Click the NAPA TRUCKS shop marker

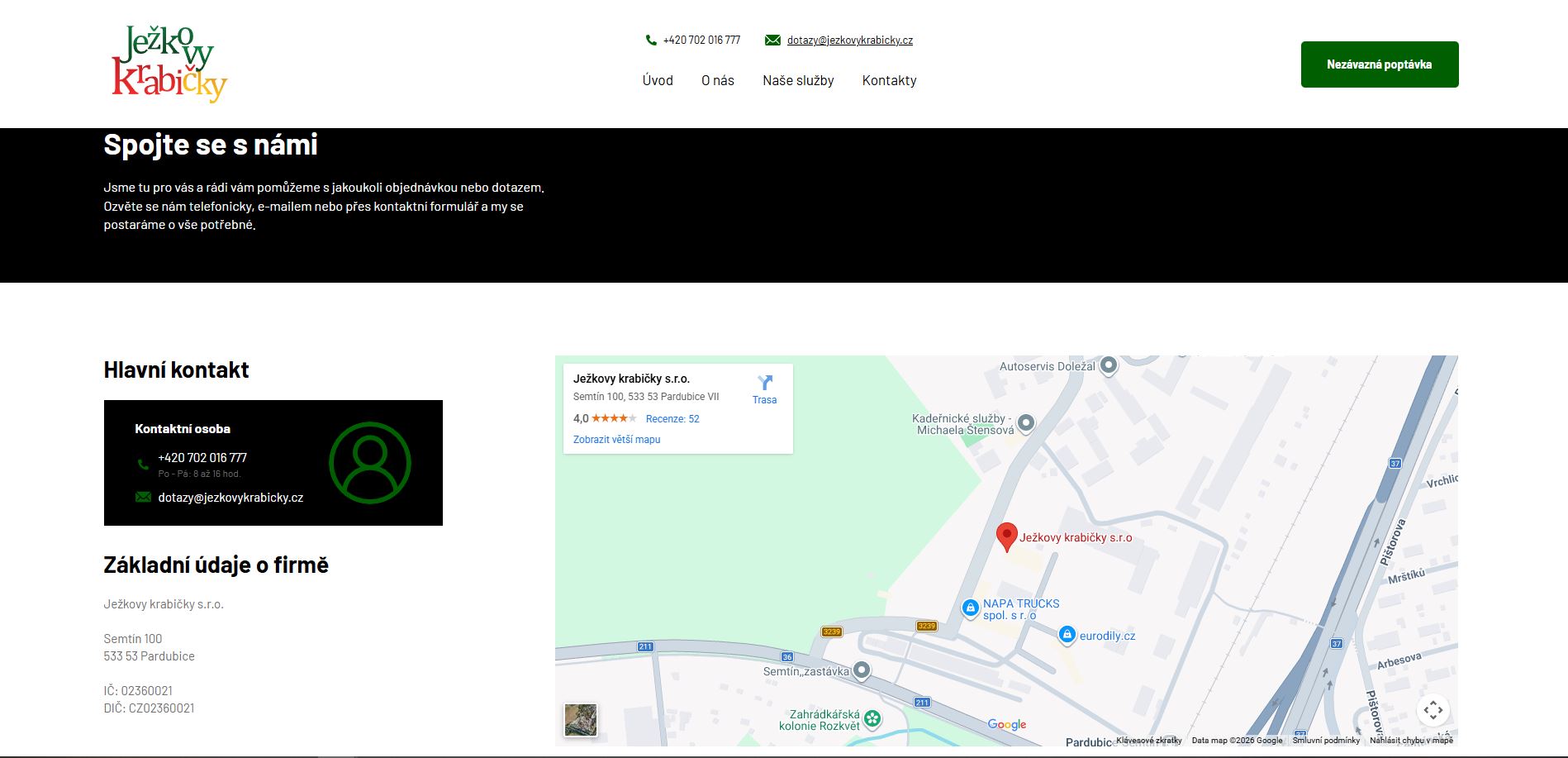(x=971, y=608)
